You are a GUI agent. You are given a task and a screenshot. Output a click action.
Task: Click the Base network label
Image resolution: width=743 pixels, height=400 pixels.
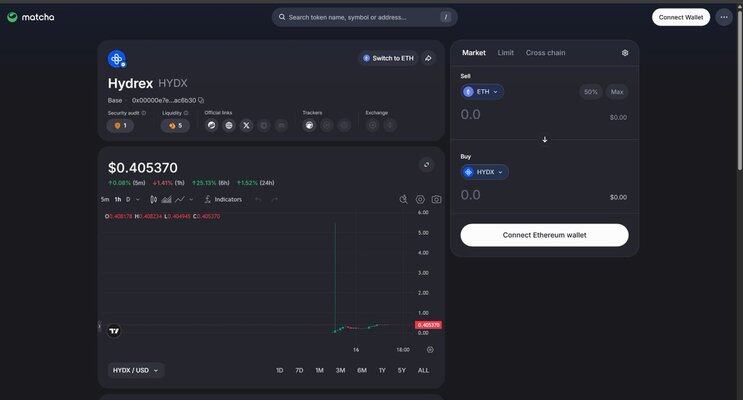pyautogui.click(x=115, y=100)
